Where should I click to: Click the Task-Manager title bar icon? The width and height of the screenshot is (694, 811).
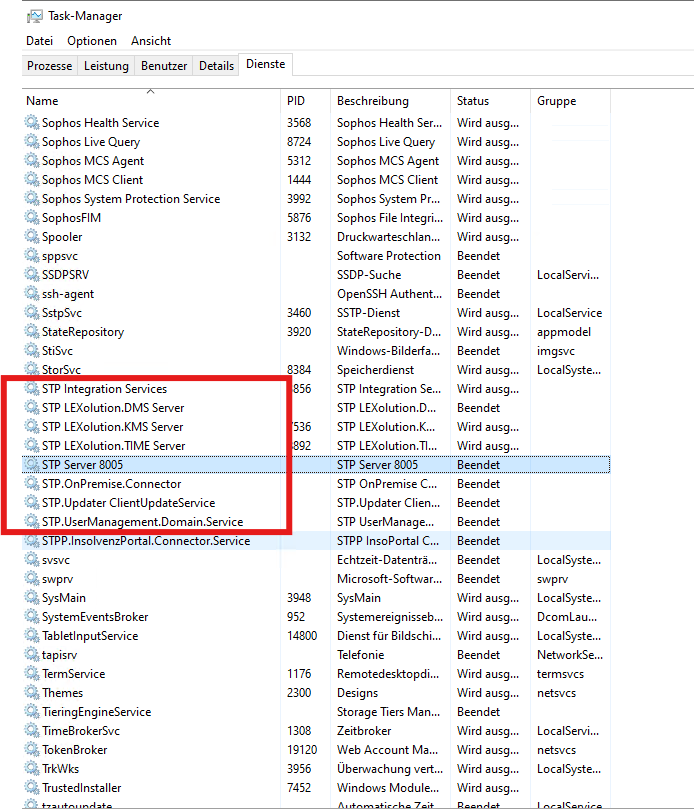pos(35,17)
